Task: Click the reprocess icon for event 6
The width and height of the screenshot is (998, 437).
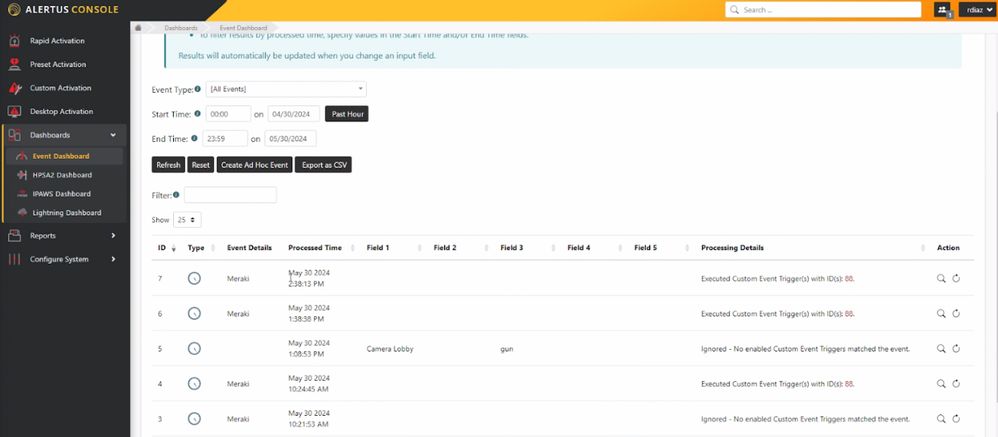Action: tap(956, 313)
